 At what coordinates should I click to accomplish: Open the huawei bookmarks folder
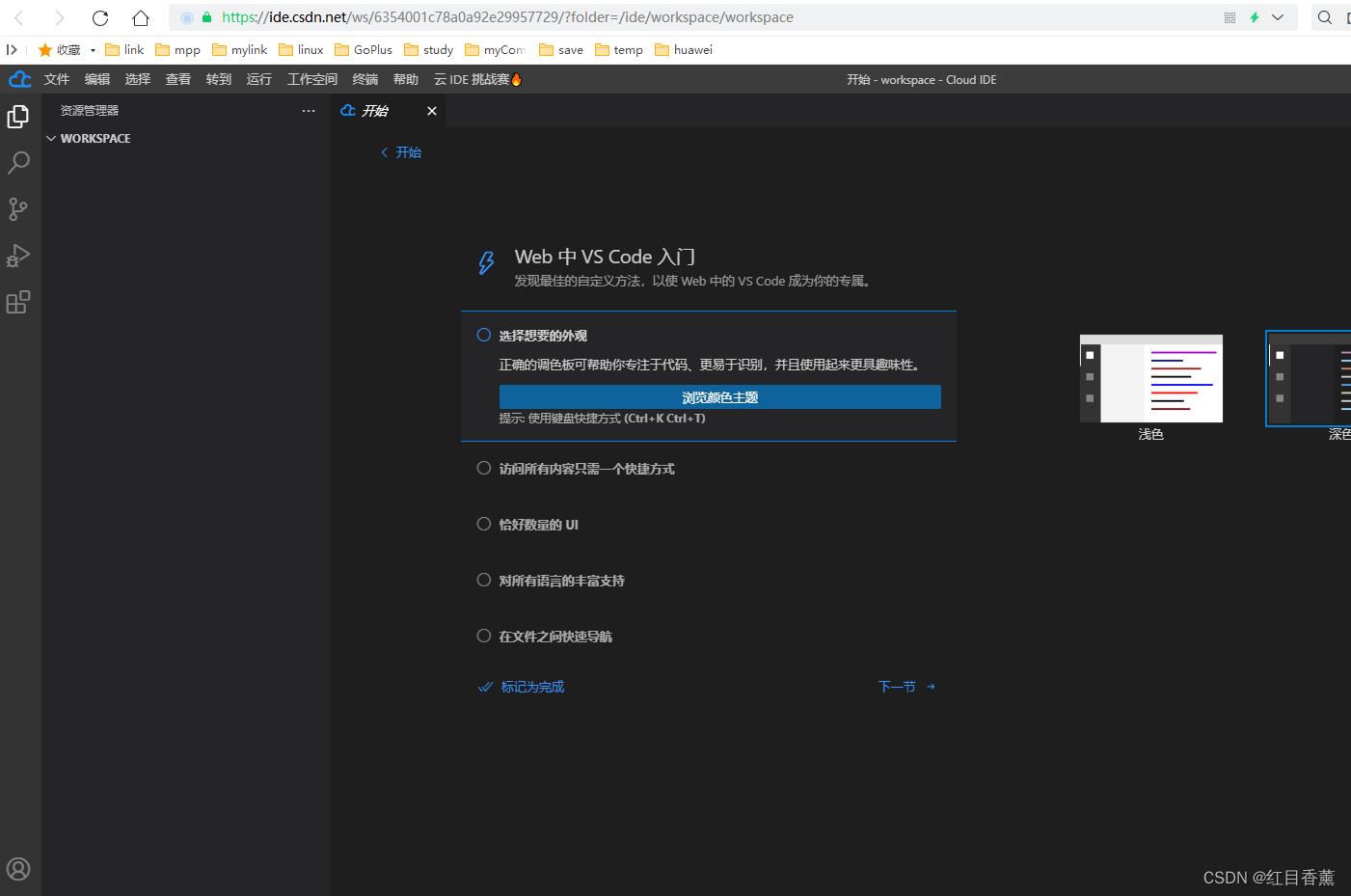684,49
